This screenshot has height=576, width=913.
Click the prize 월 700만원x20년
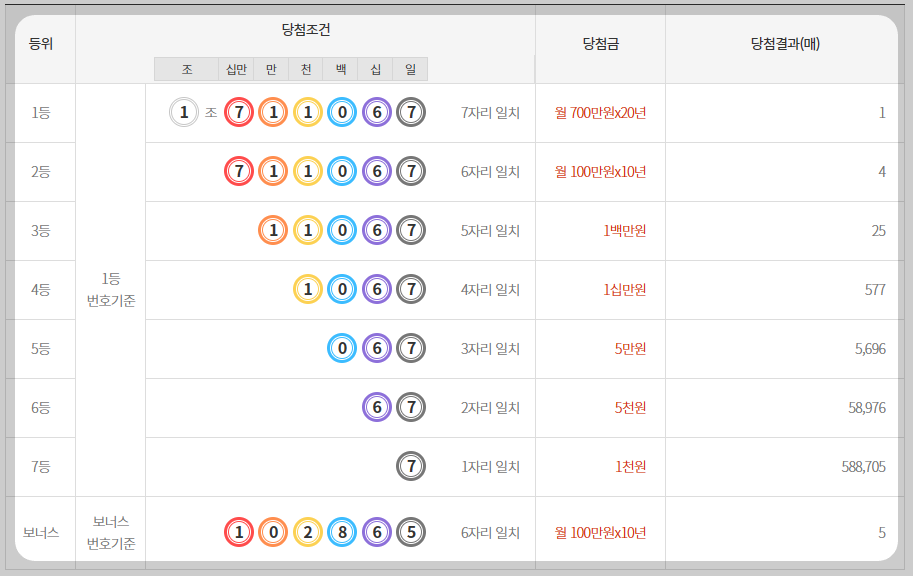click(600, 112)
